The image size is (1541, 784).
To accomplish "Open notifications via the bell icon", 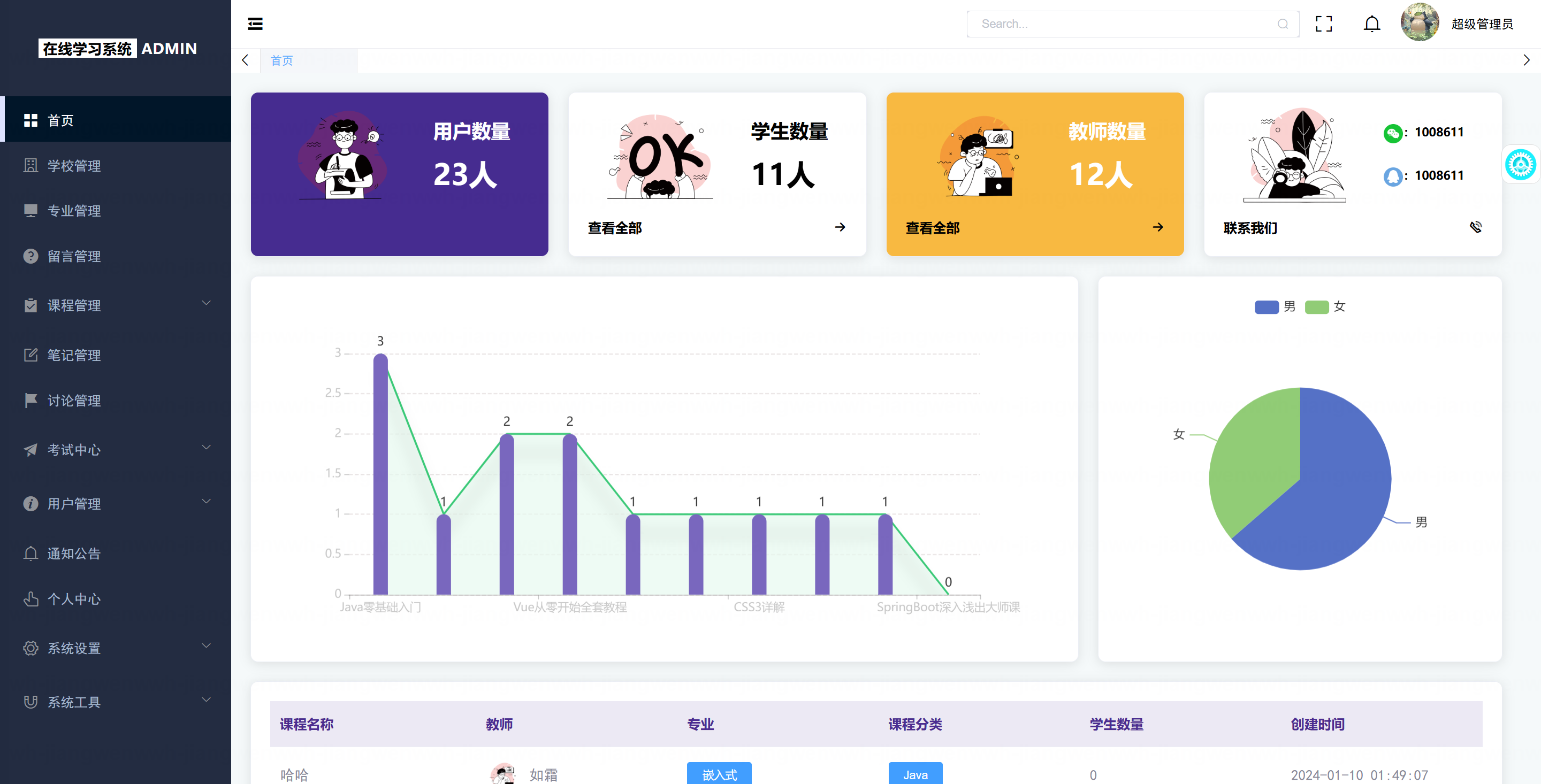I will coord(1372,24).
